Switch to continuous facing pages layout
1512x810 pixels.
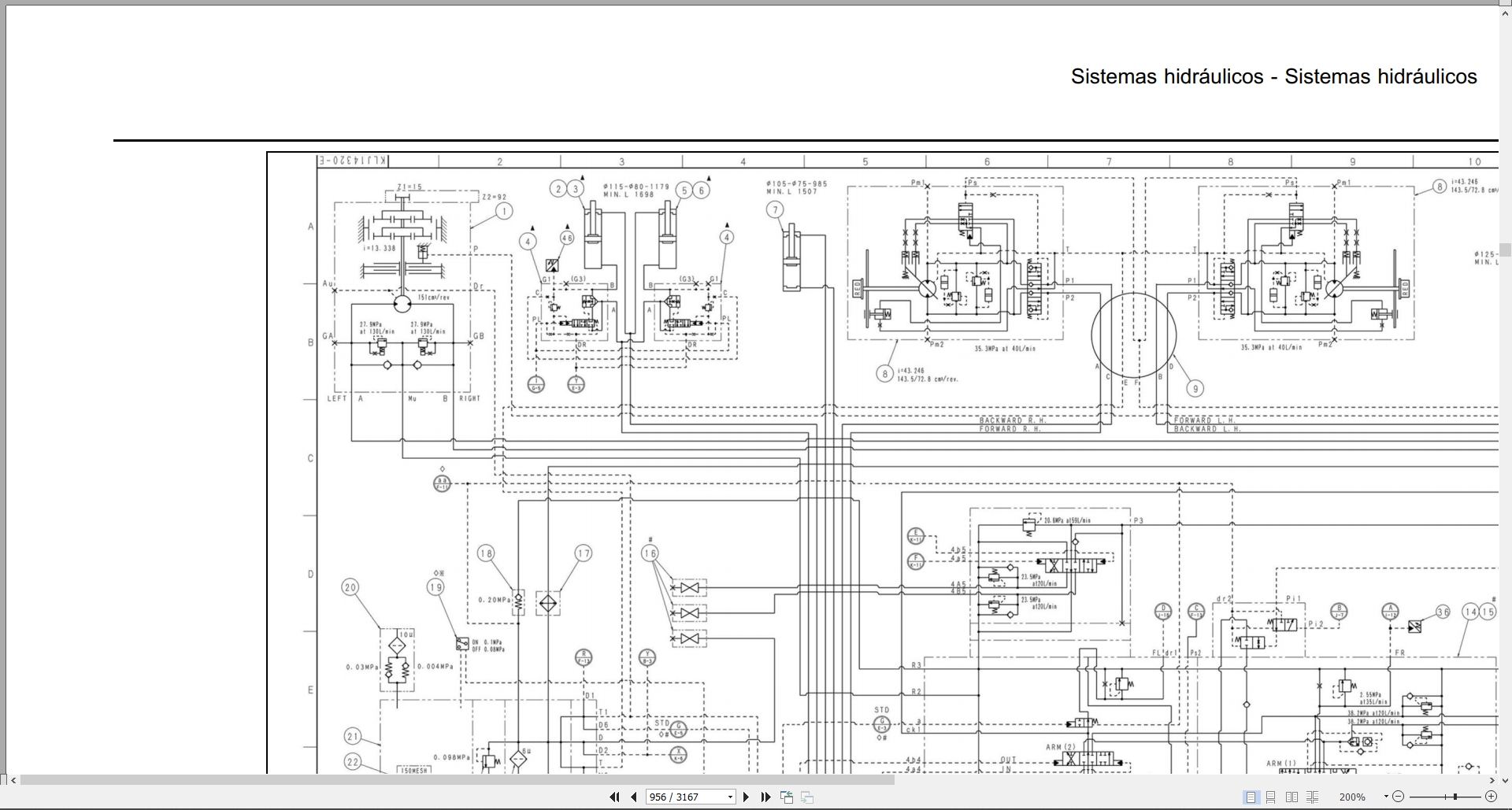pos(1312,797)
